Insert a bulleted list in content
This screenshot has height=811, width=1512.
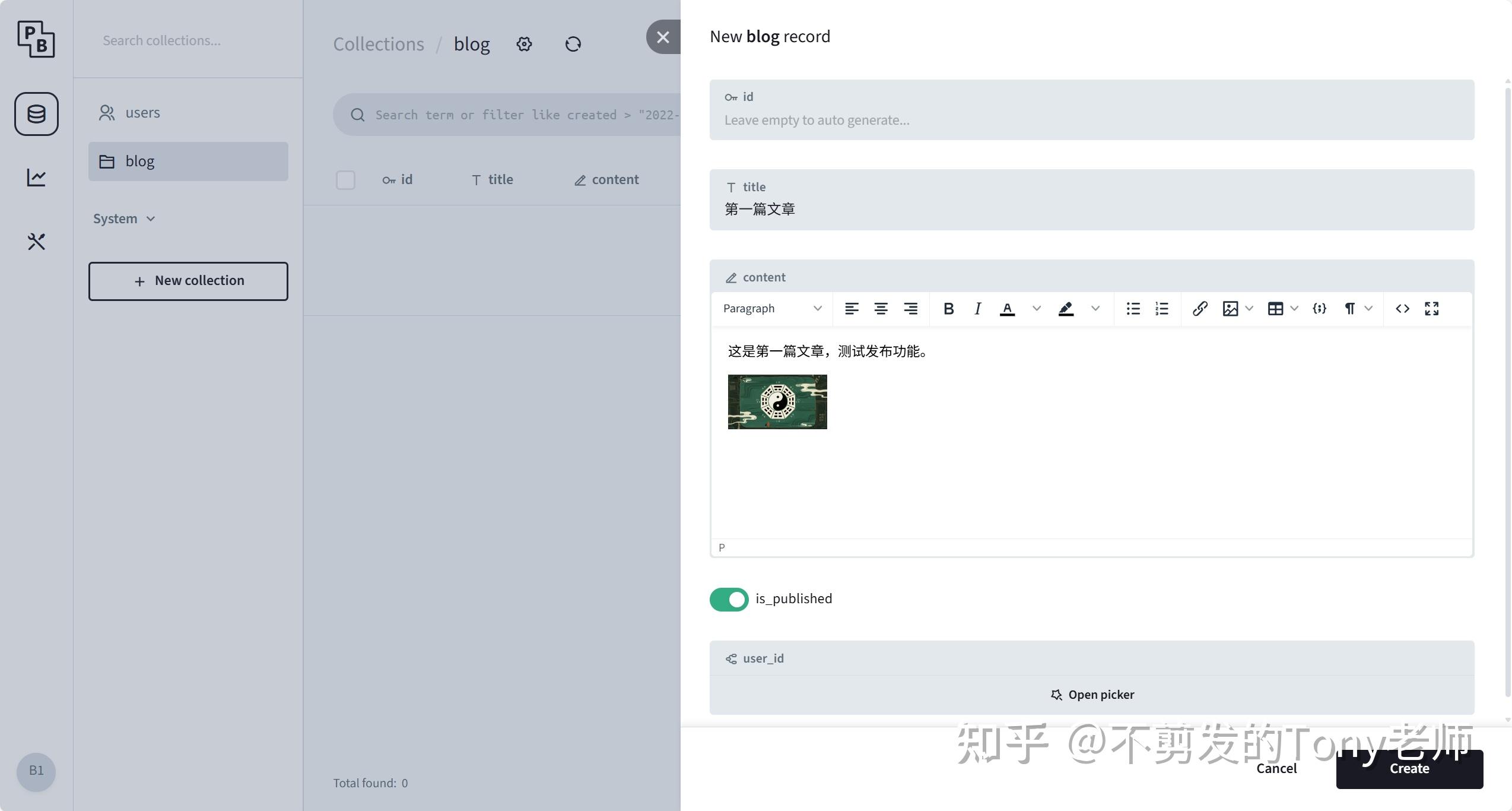pyautogui.click(x=1132, y=308)
